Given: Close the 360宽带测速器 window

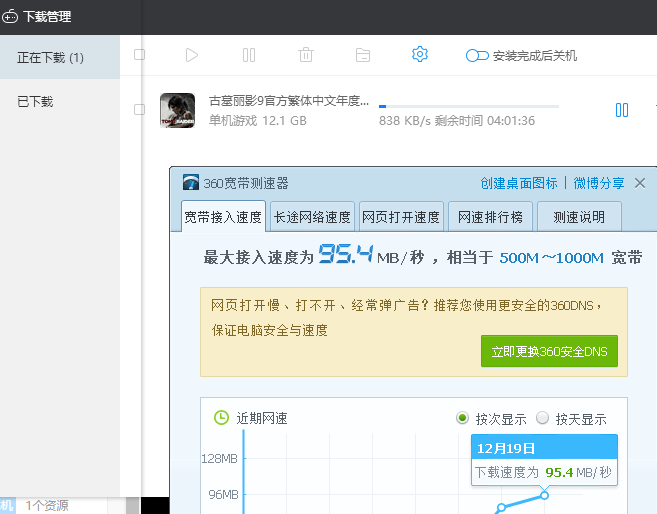Looking at the screenshot, I should point(640,183).
